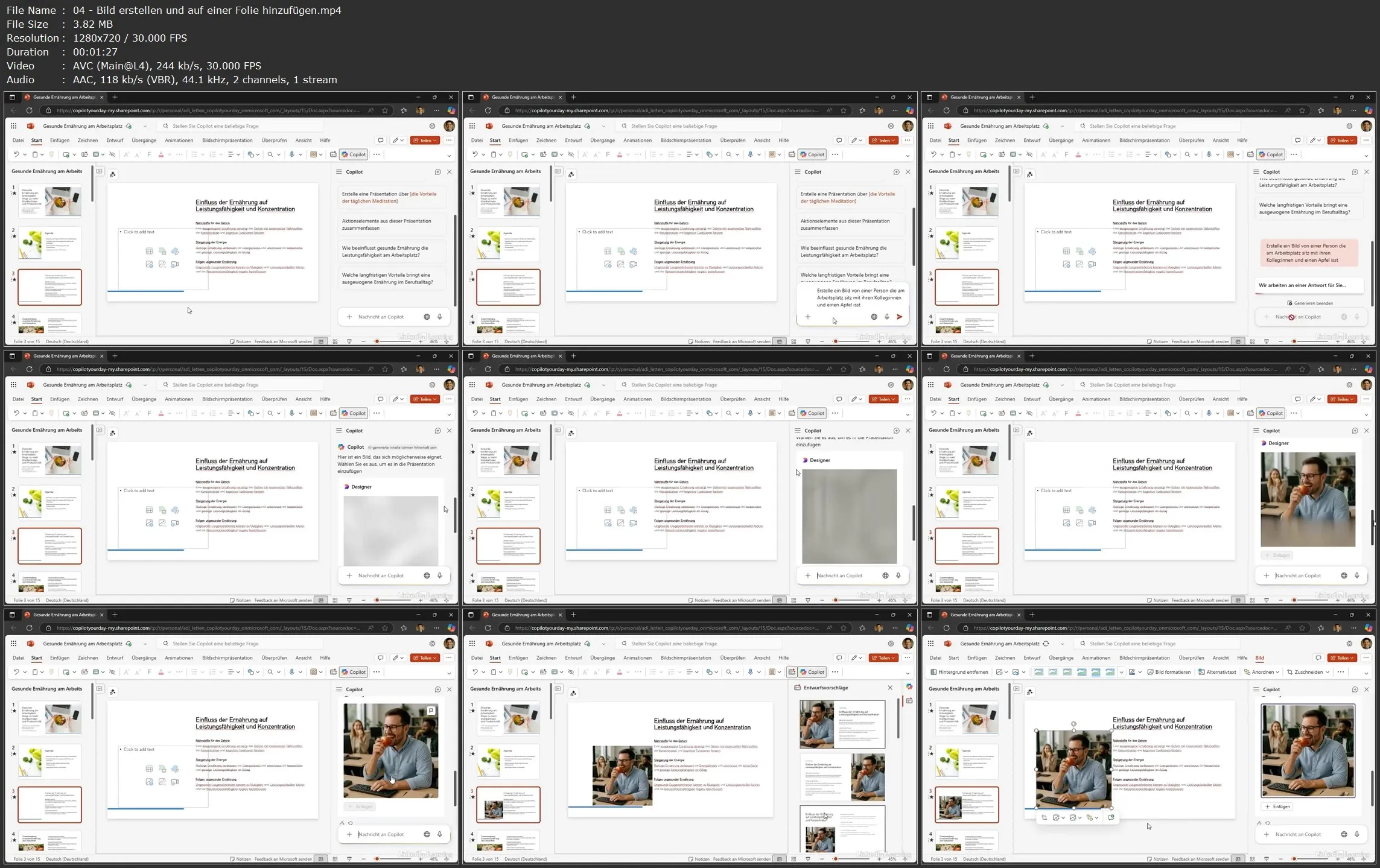This screenshot has height=868, width=1380.
Task: Toggle thumbnail pane icon in Generieren beenden frame
Action: point(1017,171)
